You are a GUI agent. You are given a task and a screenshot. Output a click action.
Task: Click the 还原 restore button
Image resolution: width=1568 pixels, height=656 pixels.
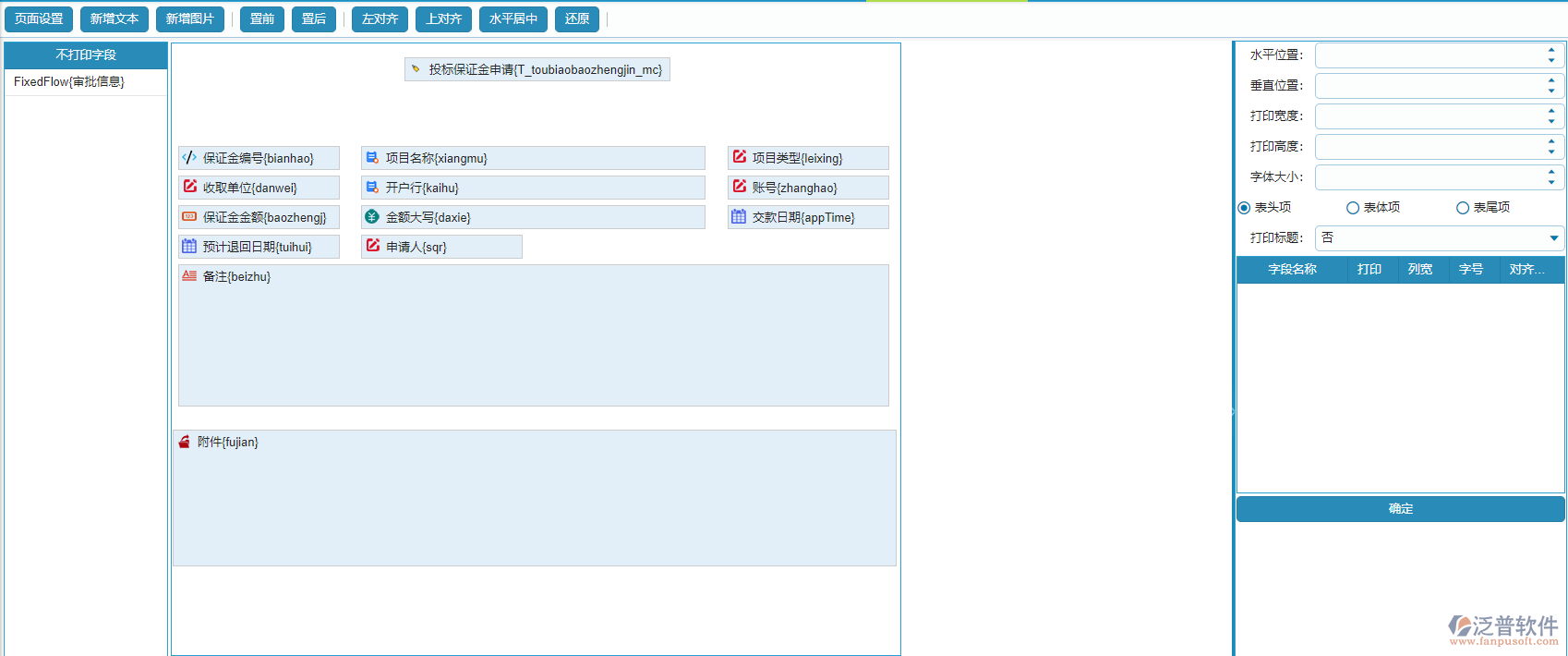click(577, 18)
